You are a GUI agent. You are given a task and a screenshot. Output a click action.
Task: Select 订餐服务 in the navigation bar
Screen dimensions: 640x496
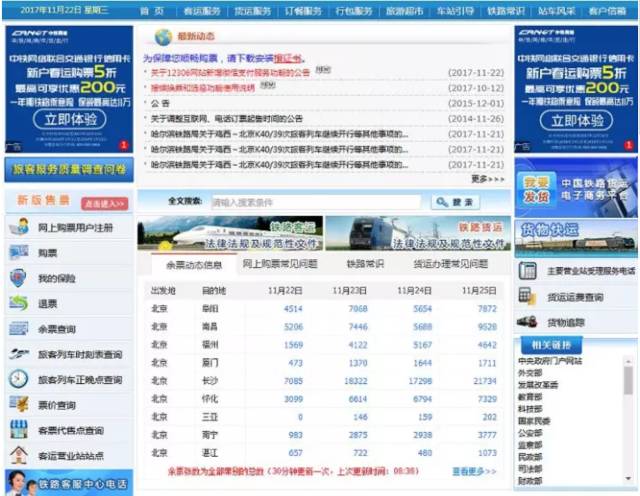tap(303, 11)
